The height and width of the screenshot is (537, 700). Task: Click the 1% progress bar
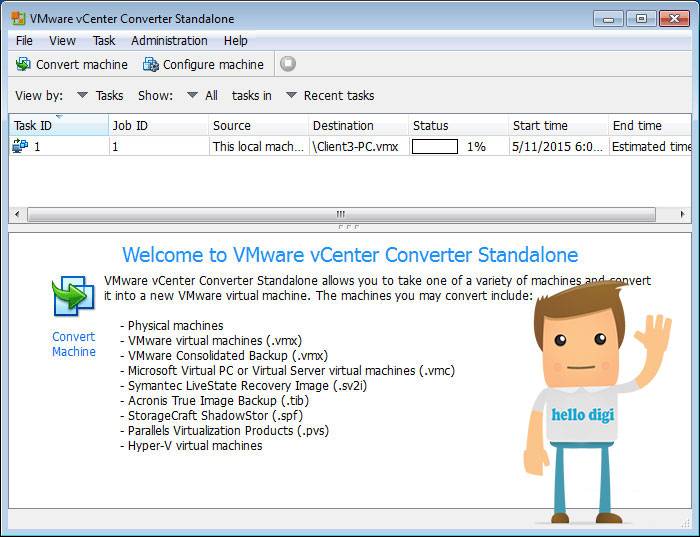pyautogui.click(x=435, y=146)
